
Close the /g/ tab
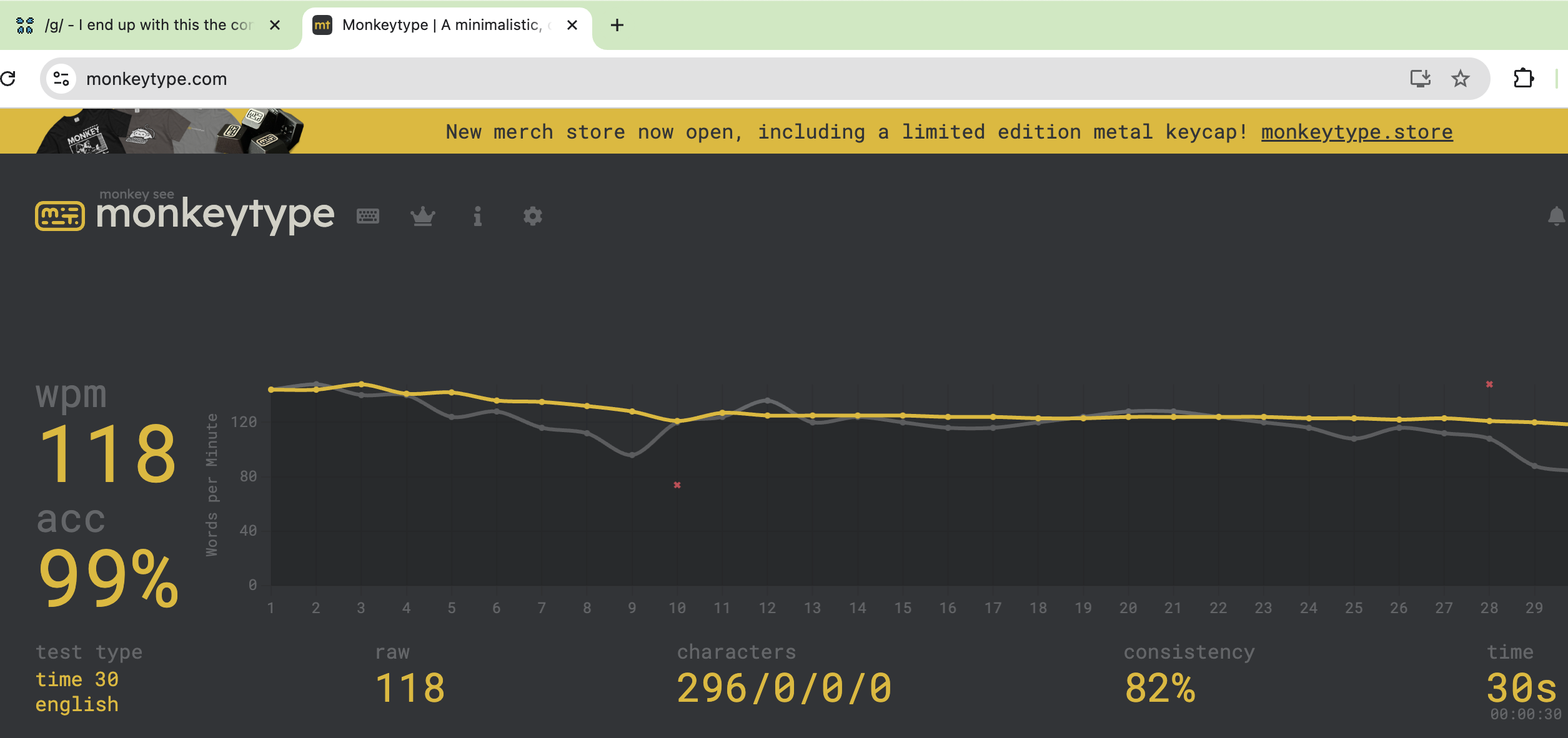pyautogui.click(x=275, y=25)
